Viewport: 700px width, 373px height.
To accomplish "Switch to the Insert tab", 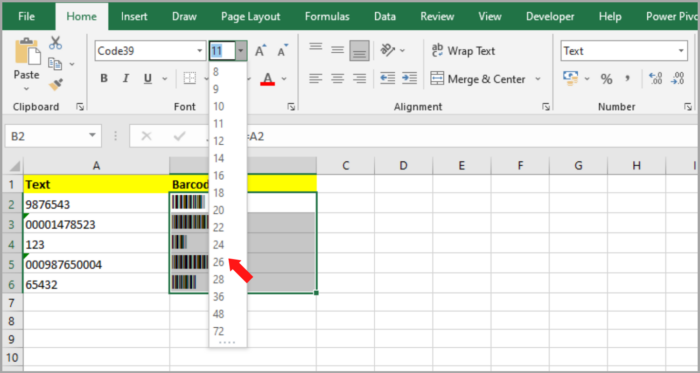I will 134,17.
